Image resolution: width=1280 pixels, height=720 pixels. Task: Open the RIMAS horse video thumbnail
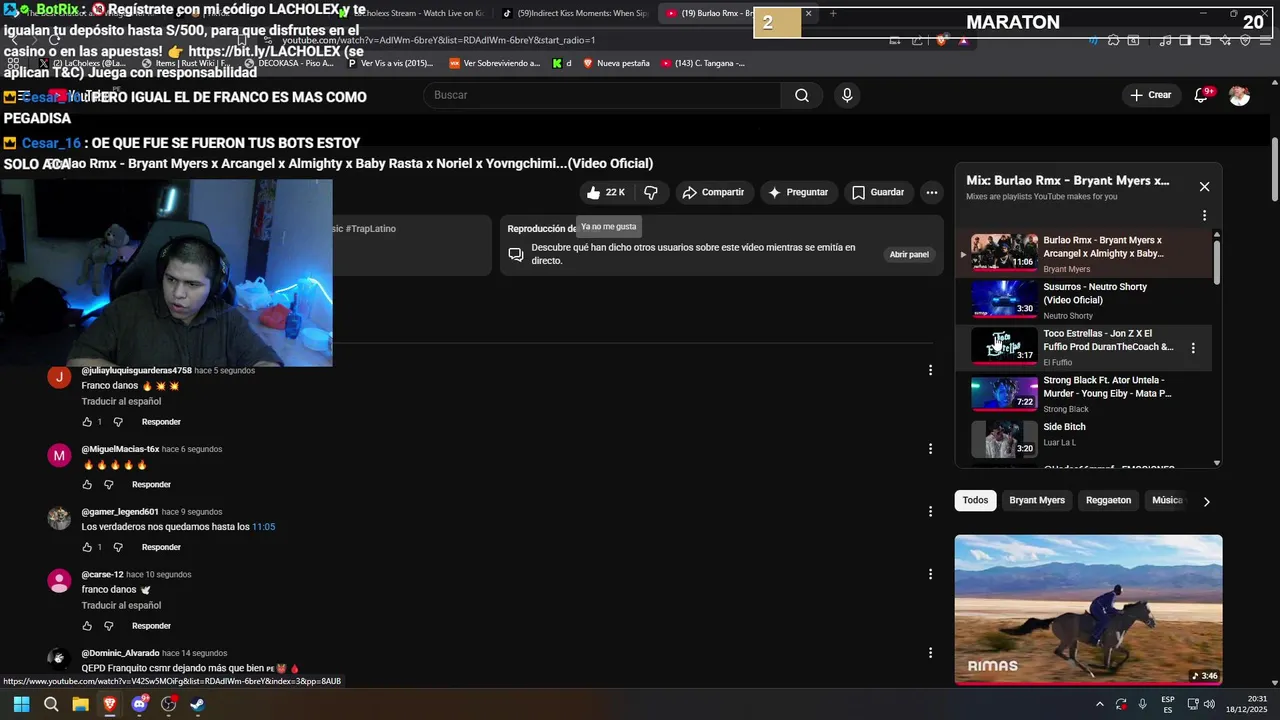pos(1088,609)
